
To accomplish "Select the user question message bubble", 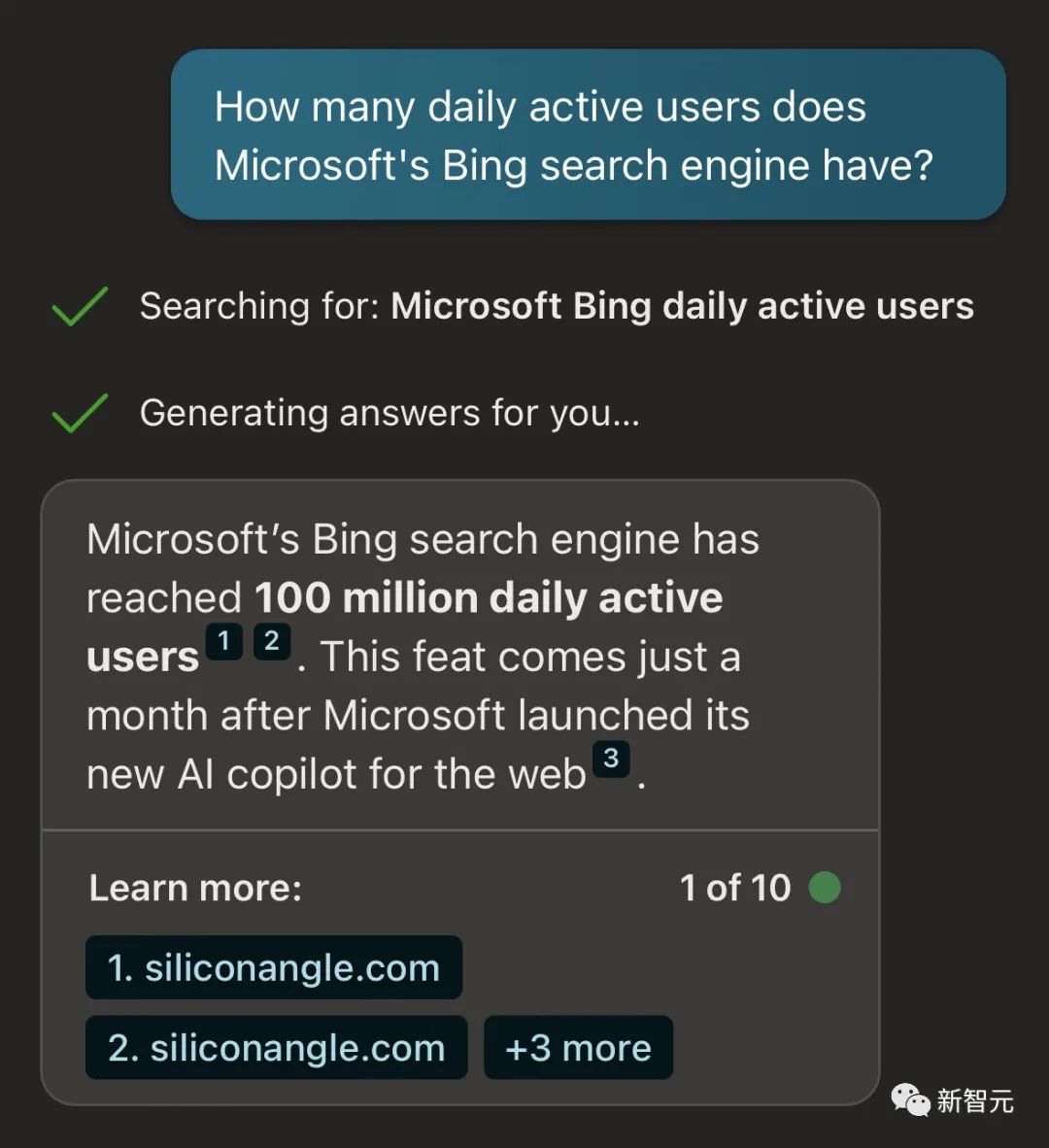I will click(x=588, y=135).
